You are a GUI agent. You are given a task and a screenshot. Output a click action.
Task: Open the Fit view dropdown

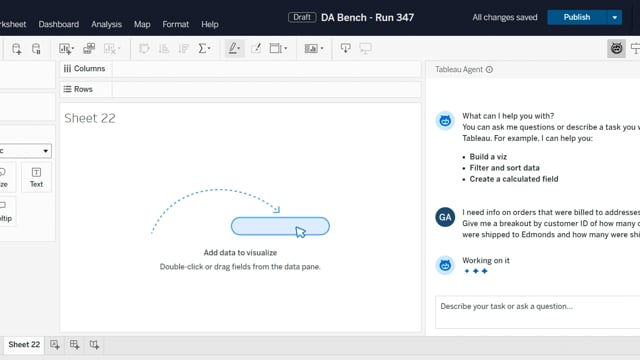point(278,49)
